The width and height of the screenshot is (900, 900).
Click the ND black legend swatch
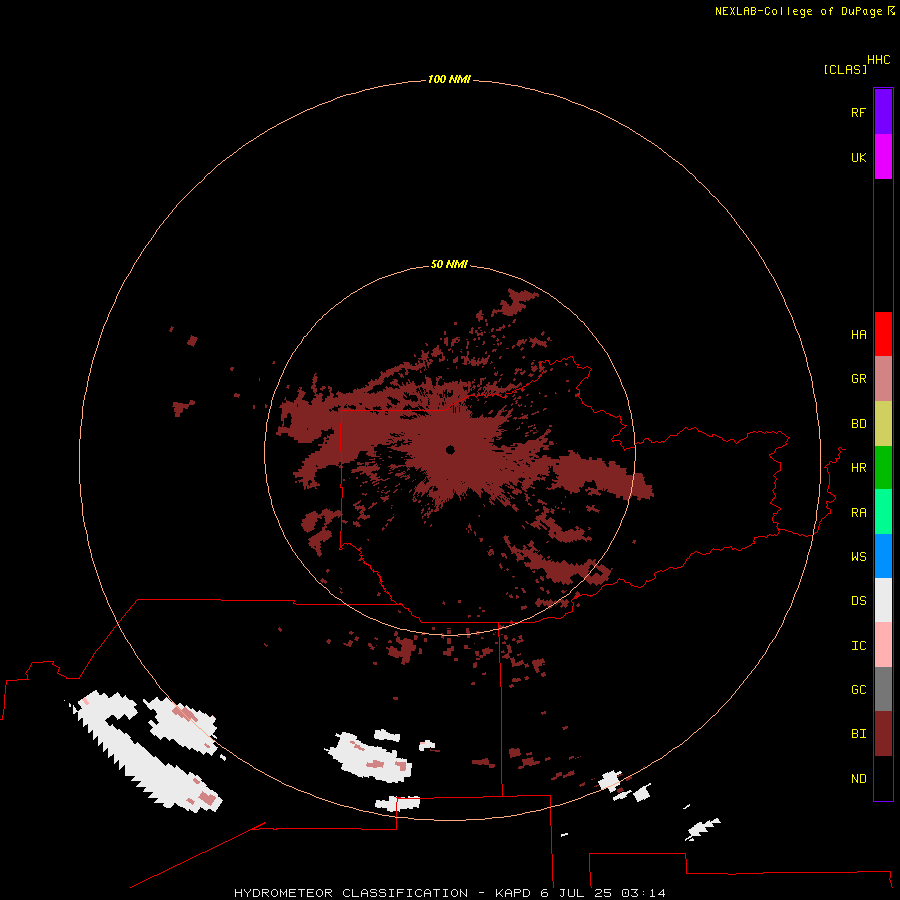click(883, 778)
